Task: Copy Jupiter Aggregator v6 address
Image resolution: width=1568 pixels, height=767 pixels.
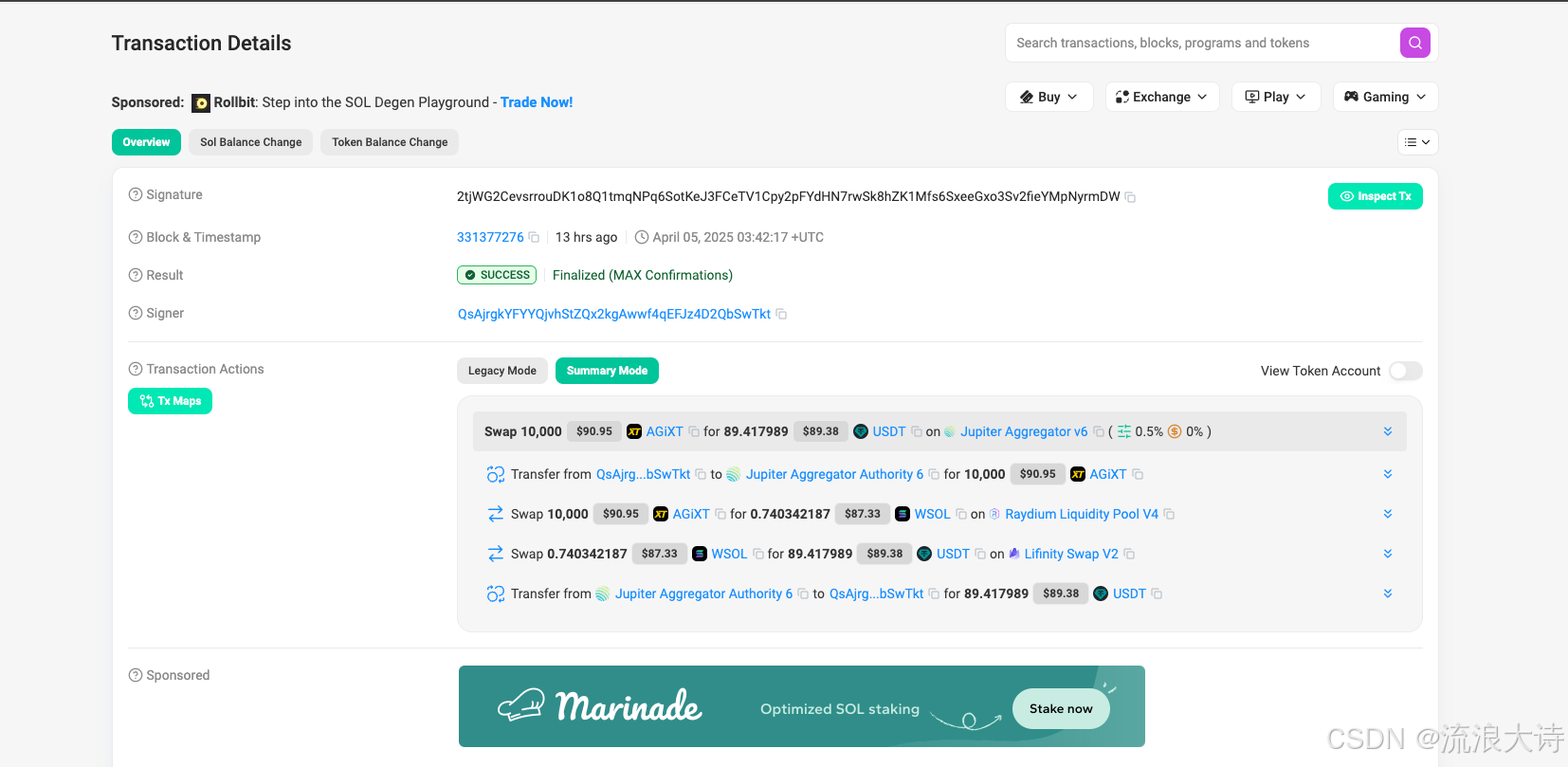Action: tap(1099, 431)
